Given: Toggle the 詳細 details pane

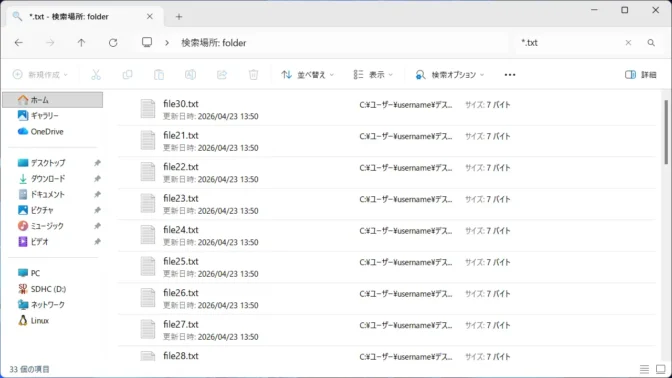Looking at the screenshot, I should (x=641, y=75).
